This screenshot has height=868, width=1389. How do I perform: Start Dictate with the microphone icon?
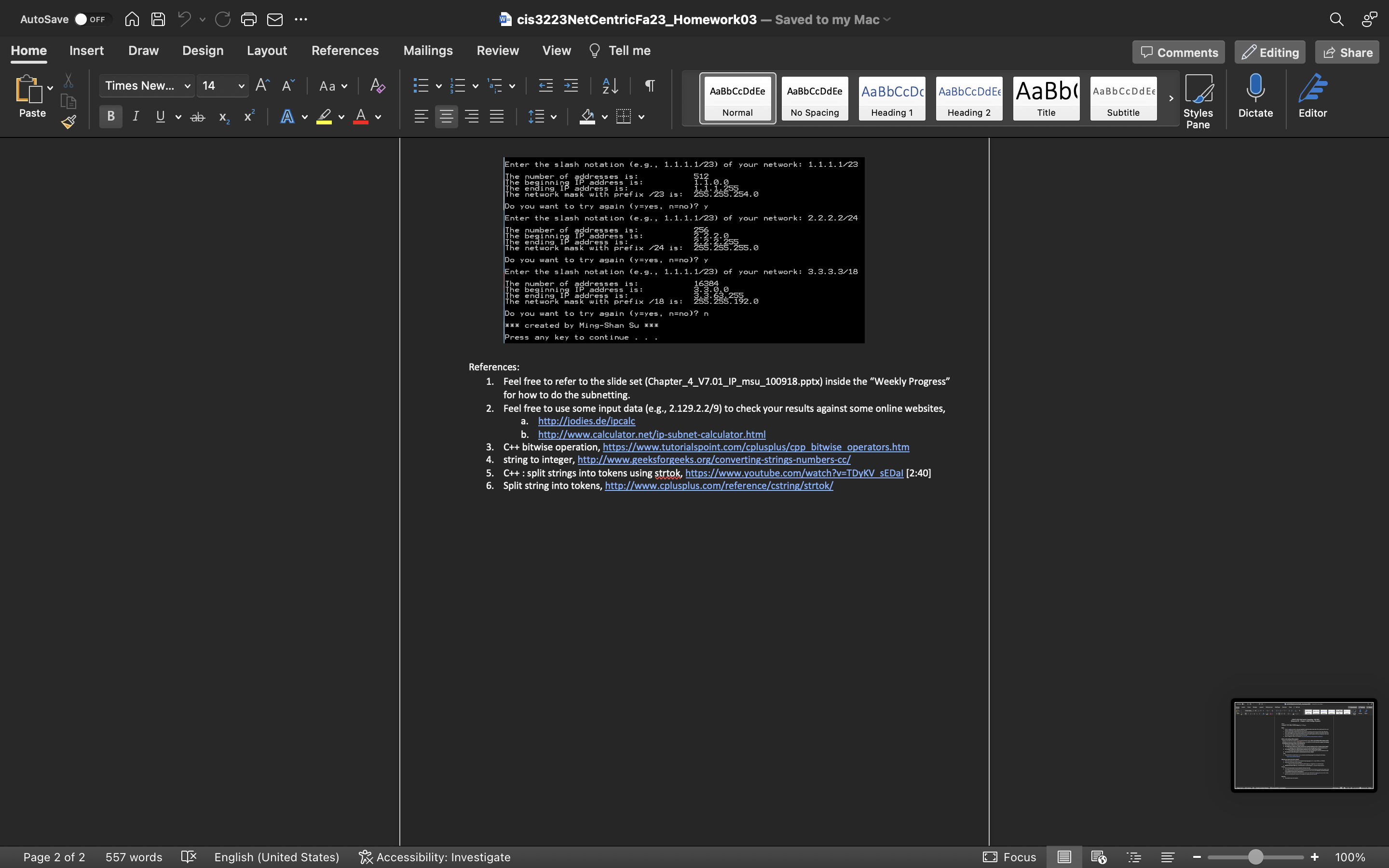click(x=1255, y=96)
